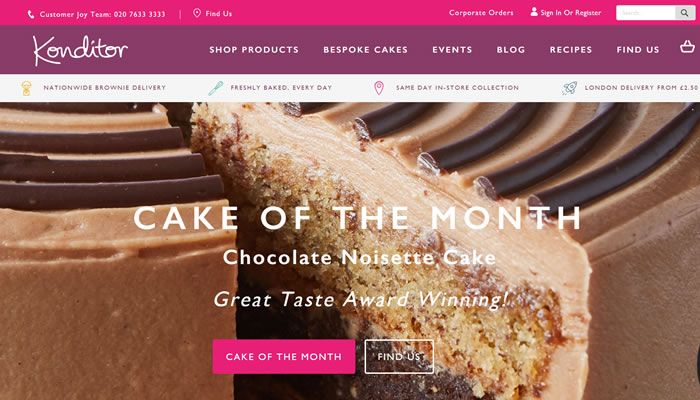Click the outlined Find Us button

399,357
